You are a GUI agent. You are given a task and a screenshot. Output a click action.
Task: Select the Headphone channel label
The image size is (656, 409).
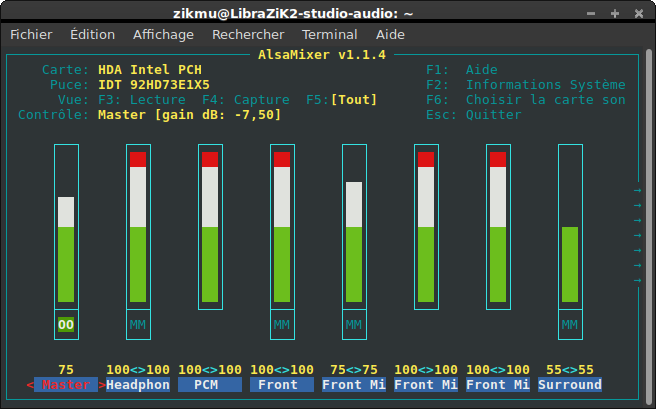pyautogui.click(x=138, y=385)
